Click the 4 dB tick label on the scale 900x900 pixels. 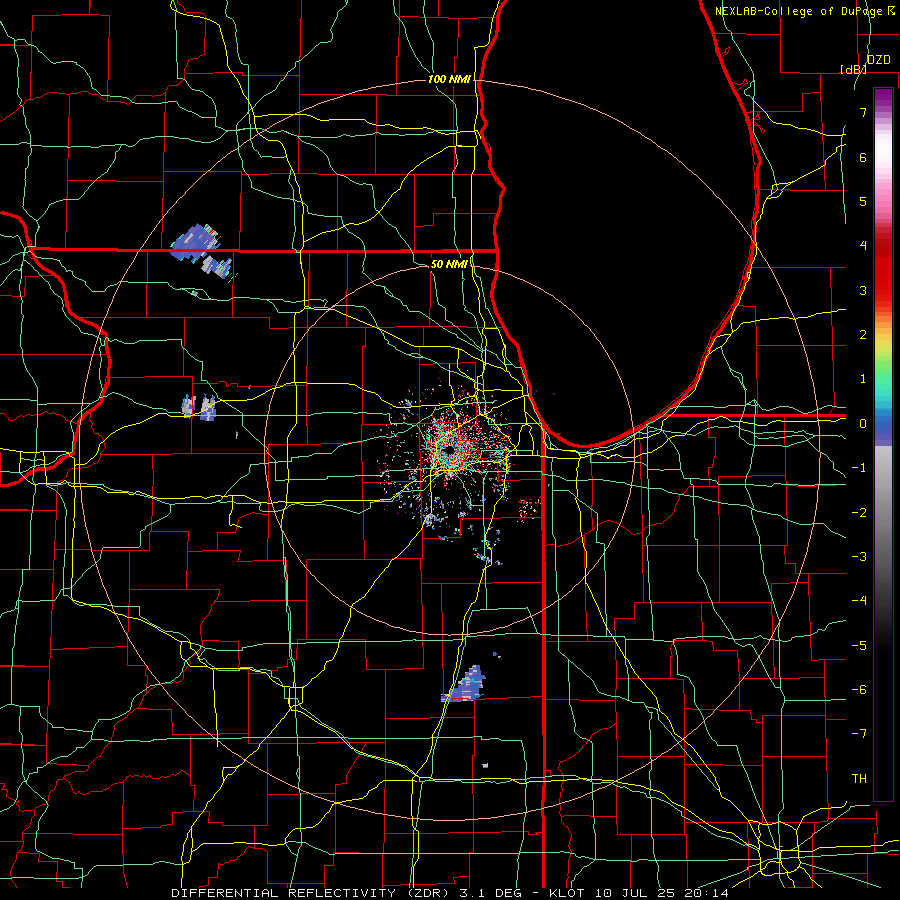pos(863,246)
